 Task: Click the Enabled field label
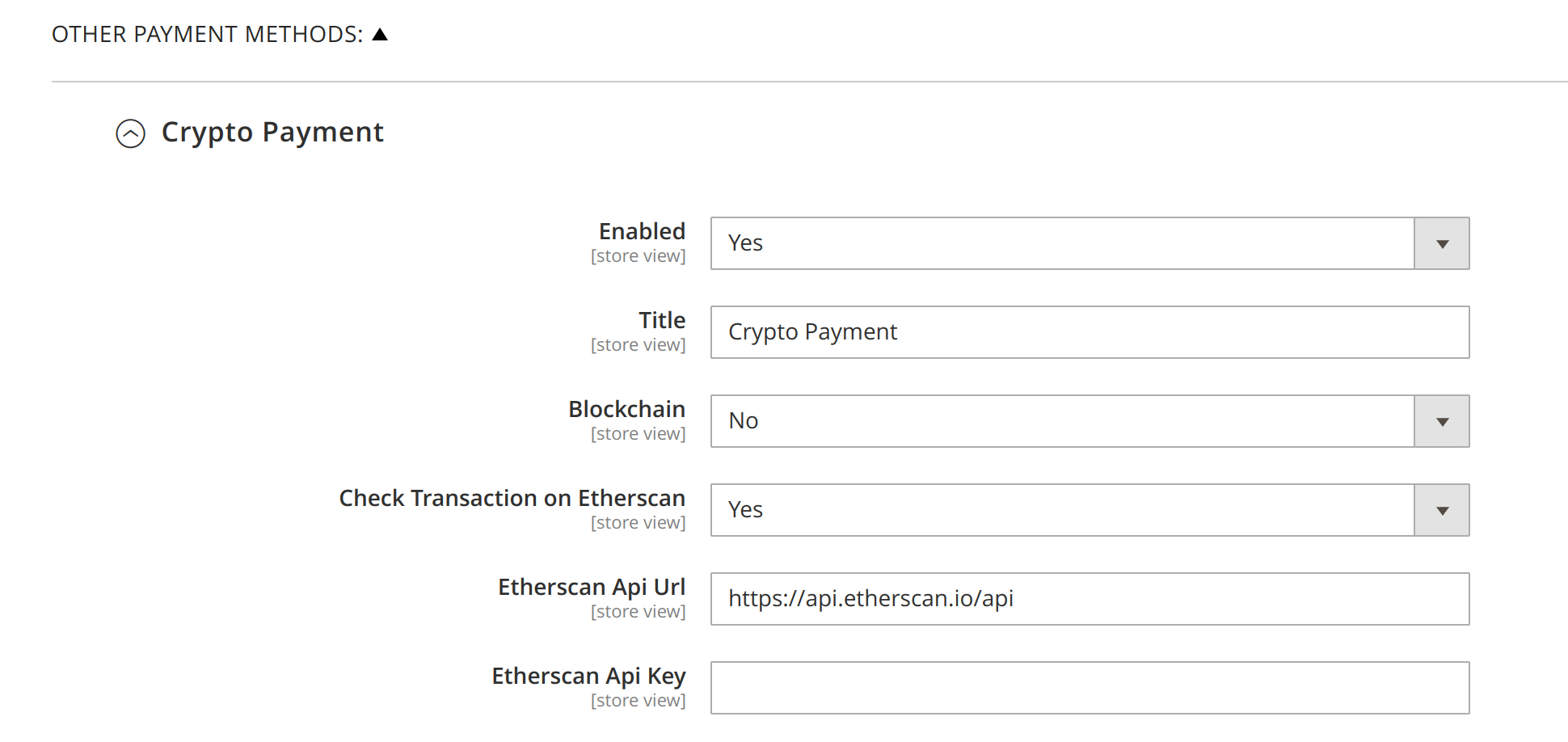pos(642,232)
